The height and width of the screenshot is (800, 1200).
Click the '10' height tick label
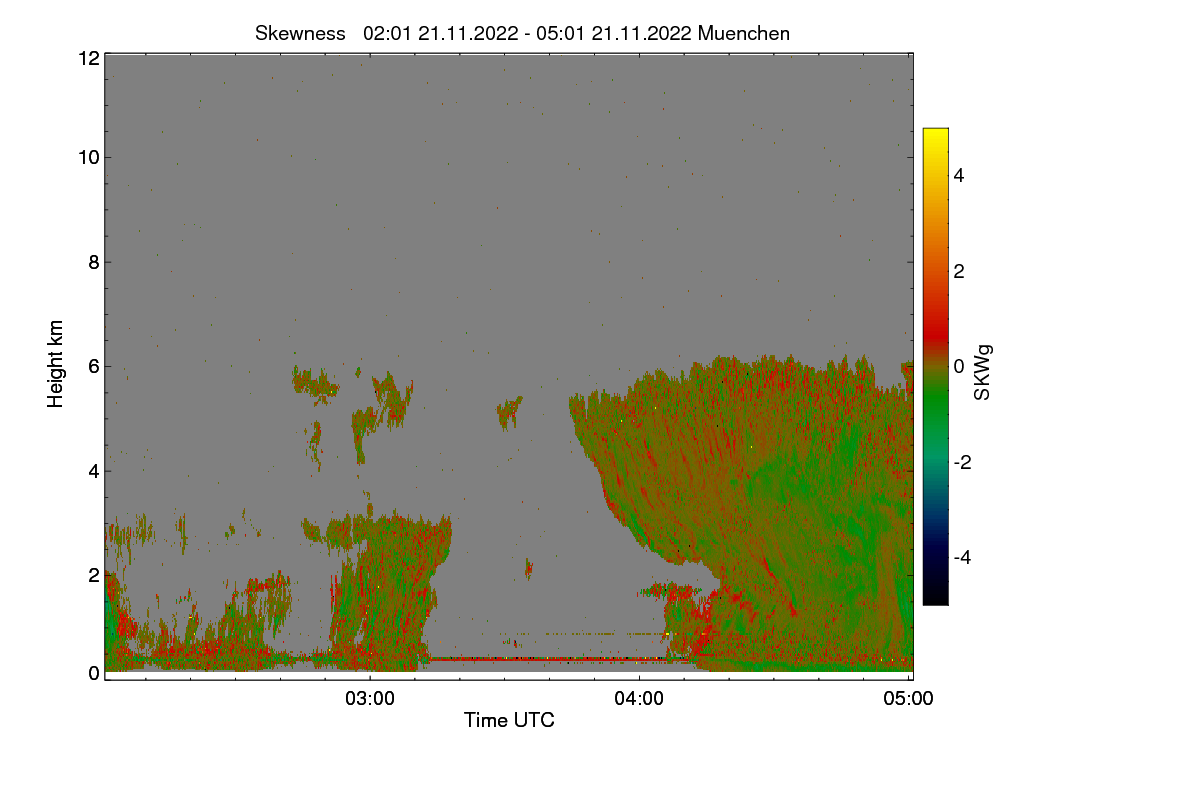87,157
